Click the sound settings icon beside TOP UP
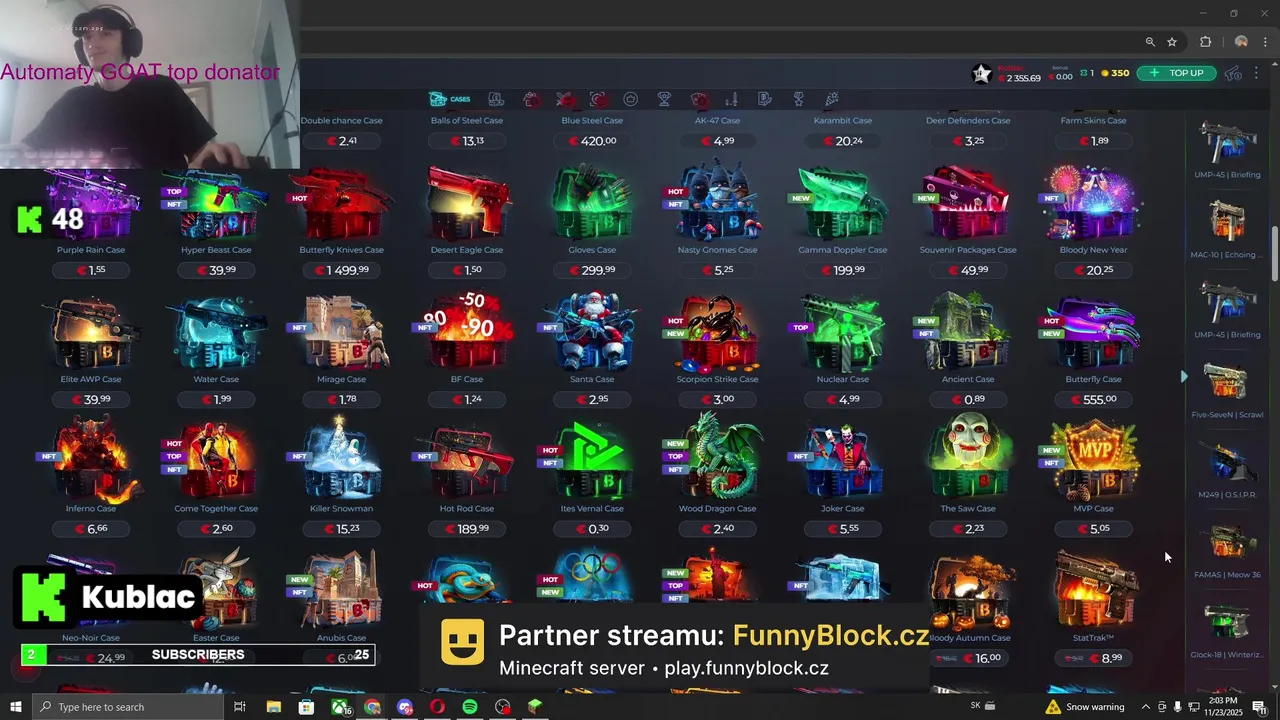 click(1233, 73)
